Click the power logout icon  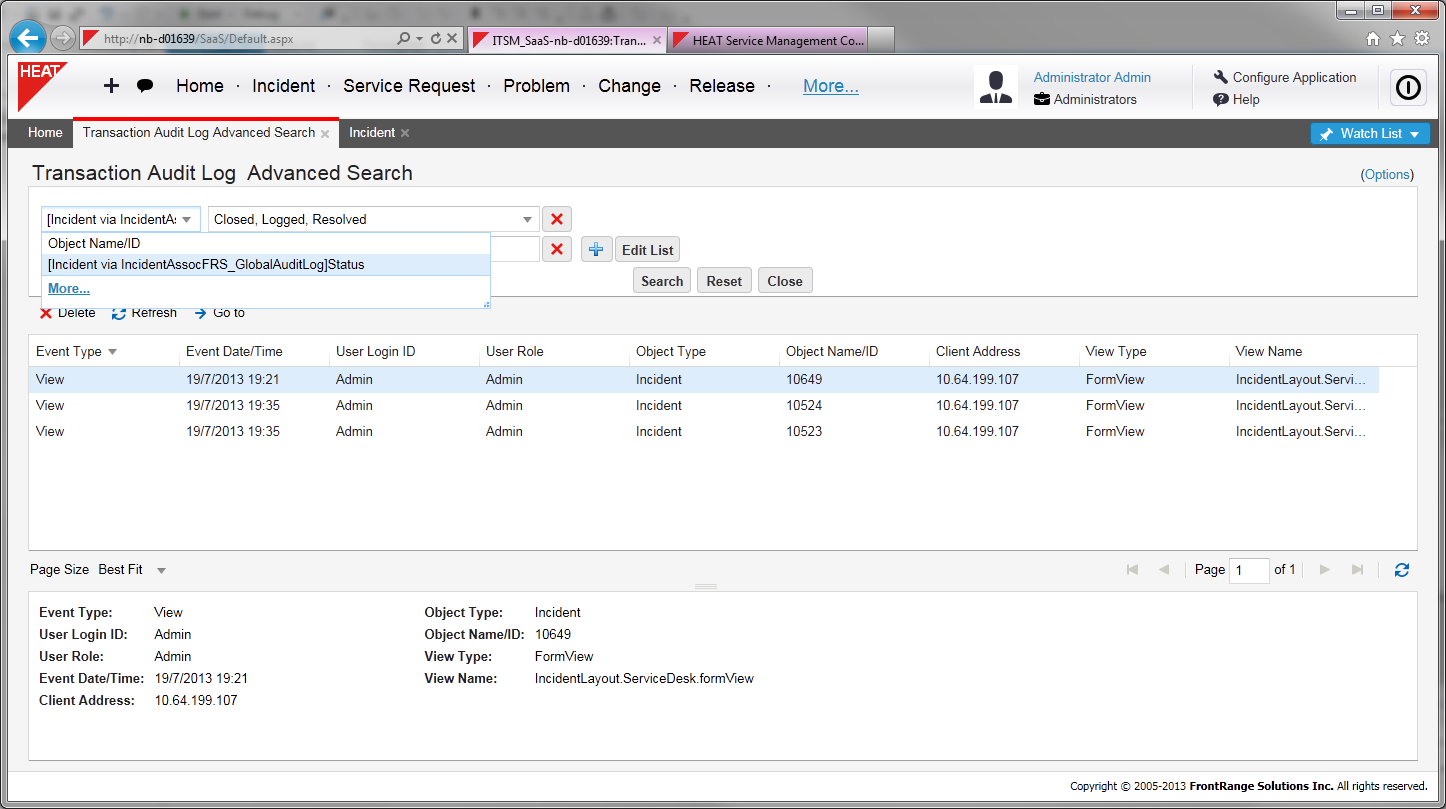[x=1408, y=88]
